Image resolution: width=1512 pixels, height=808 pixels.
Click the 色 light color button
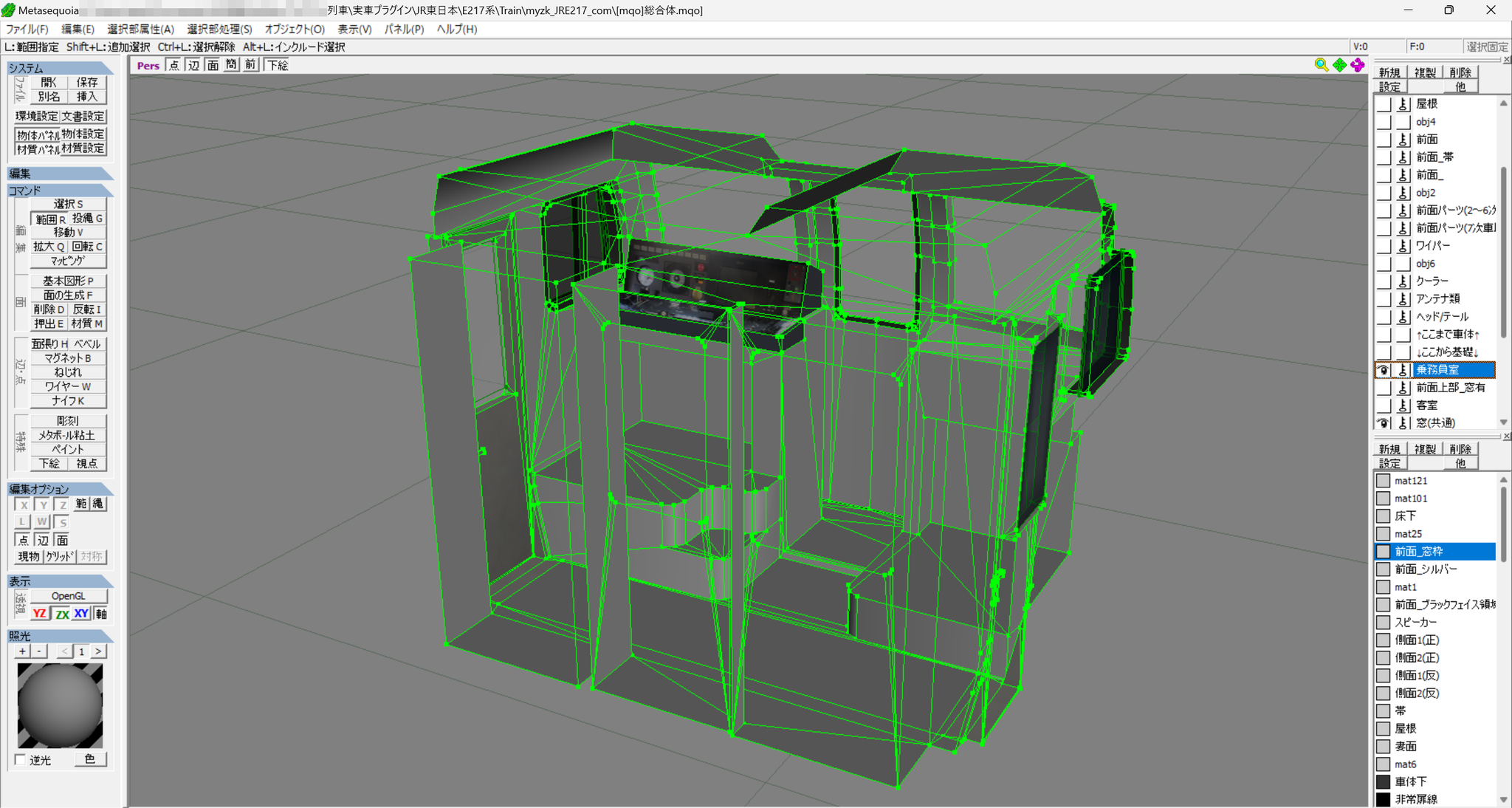tap(90, 759)
